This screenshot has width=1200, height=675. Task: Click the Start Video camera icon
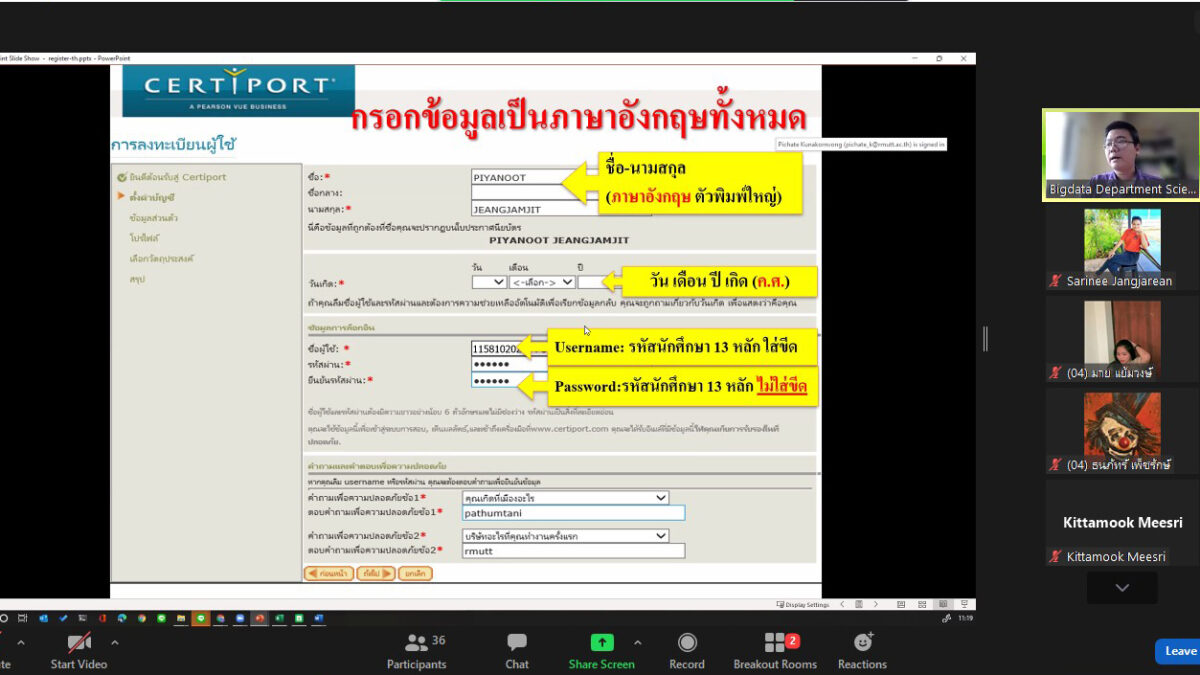tap(79, 642)
